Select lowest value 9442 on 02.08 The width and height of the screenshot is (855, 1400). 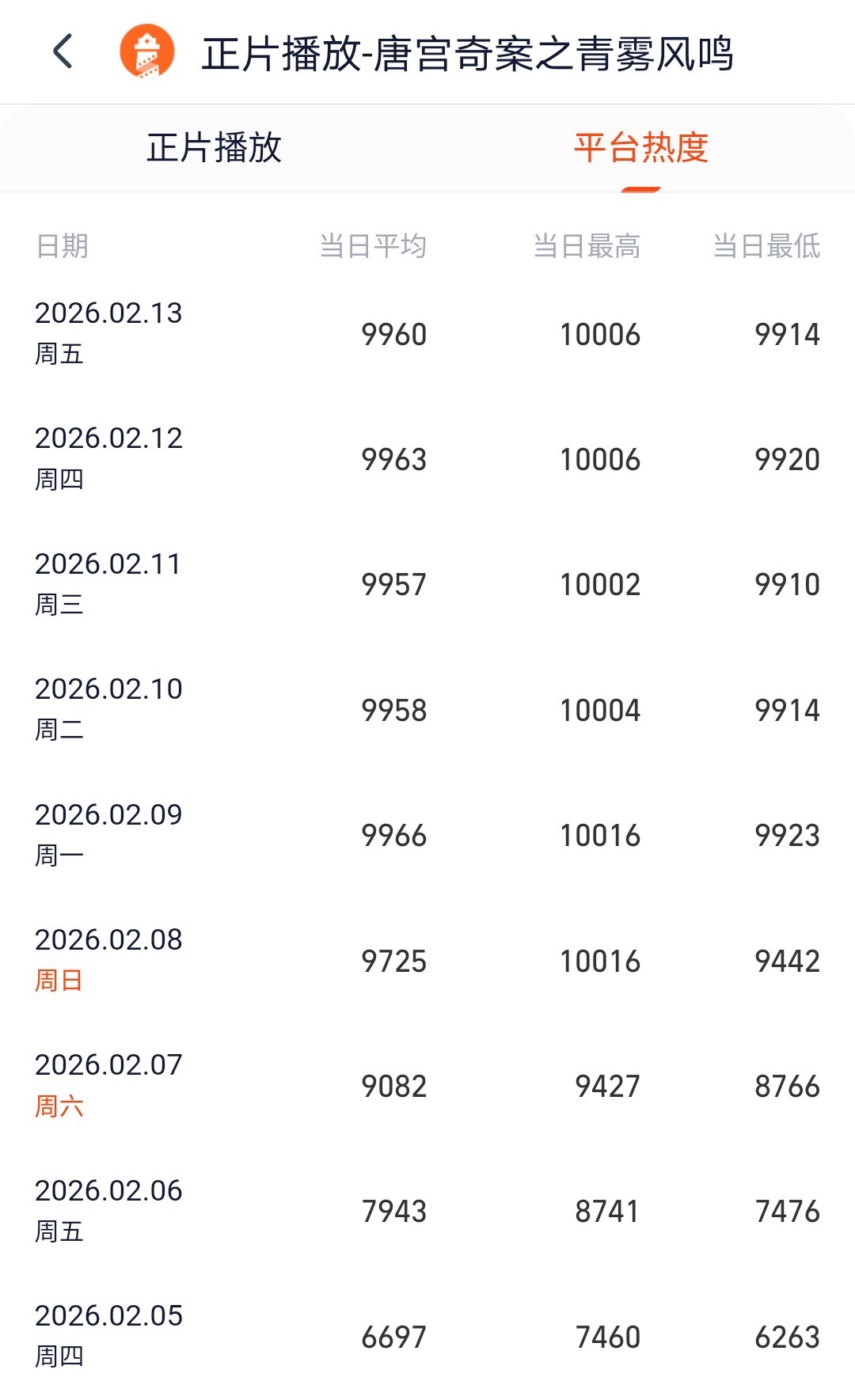[x=787, y=961]
